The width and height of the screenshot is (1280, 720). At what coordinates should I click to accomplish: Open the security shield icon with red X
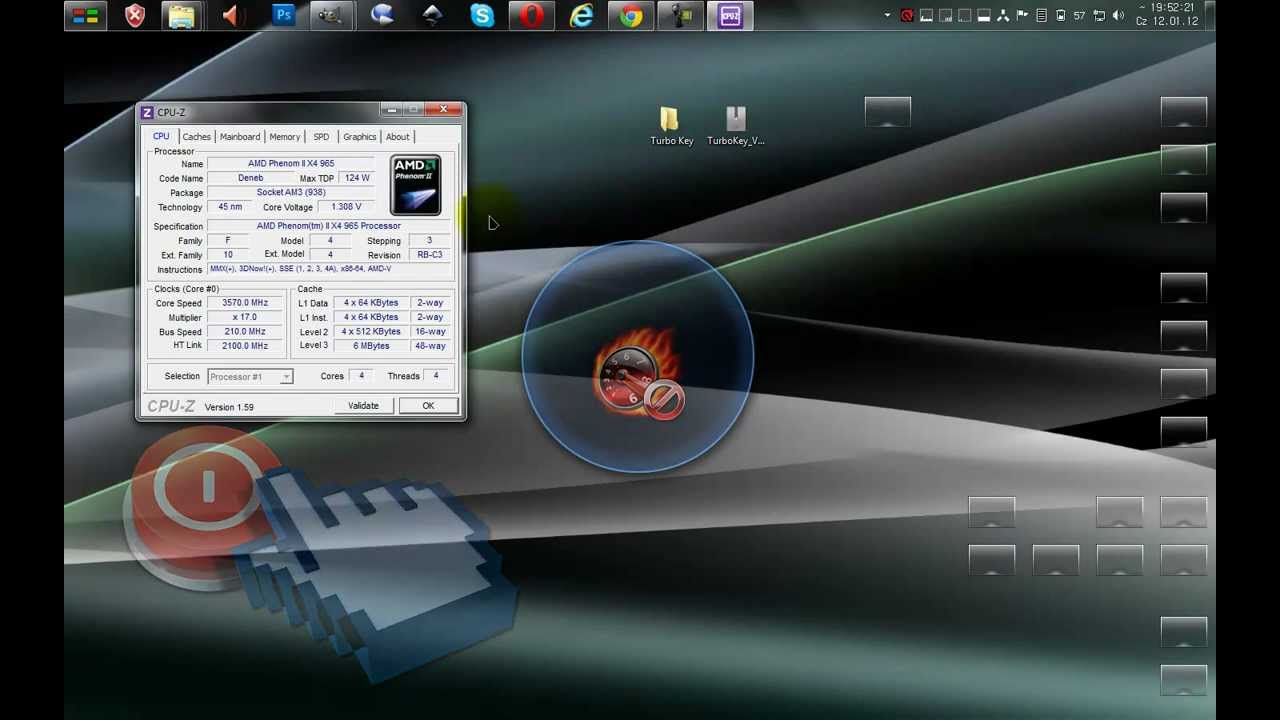[135, 15]
